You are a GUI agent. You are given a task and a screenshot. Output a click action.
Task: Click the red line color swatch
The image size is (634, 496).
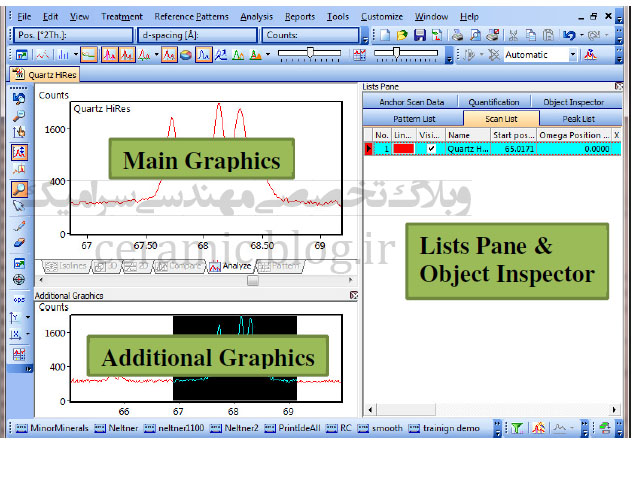coord(404,149)
